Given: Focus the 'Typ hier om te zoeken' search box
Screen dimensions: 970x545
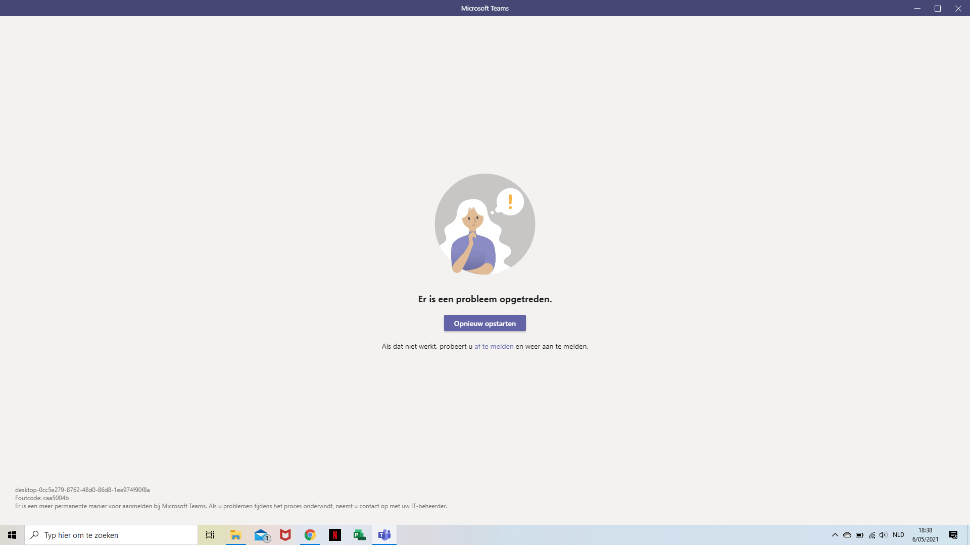Looking at the screenshot, I should point(111,534).
